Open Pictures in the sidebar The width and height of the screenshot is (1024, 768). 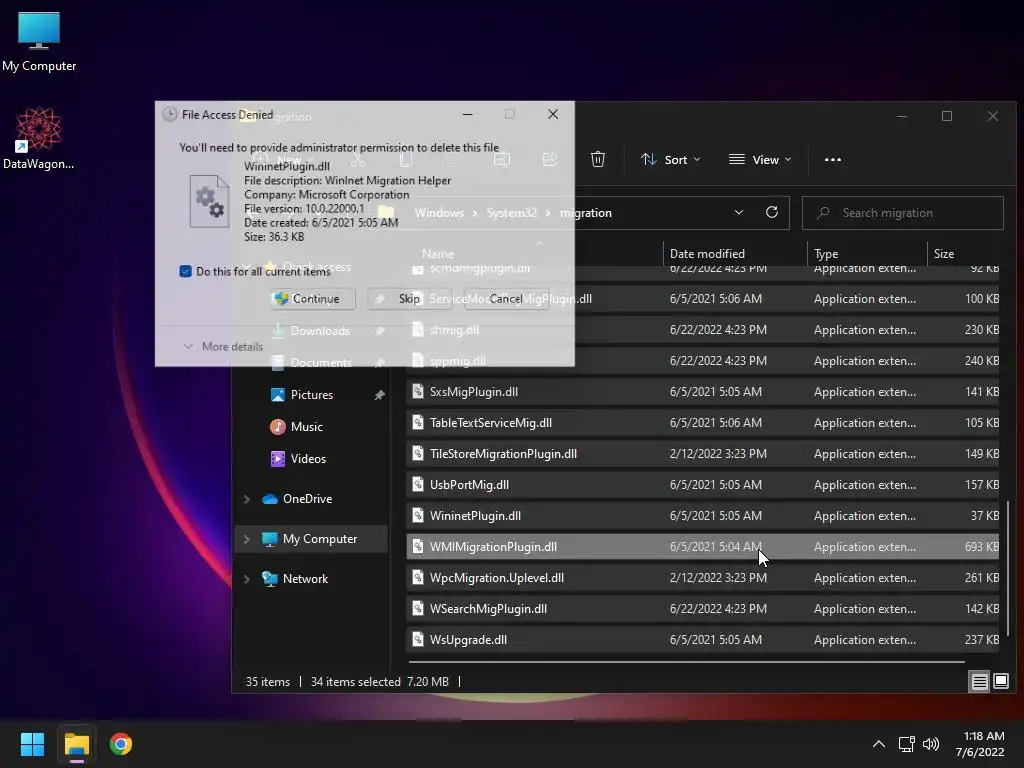(312, 394)
